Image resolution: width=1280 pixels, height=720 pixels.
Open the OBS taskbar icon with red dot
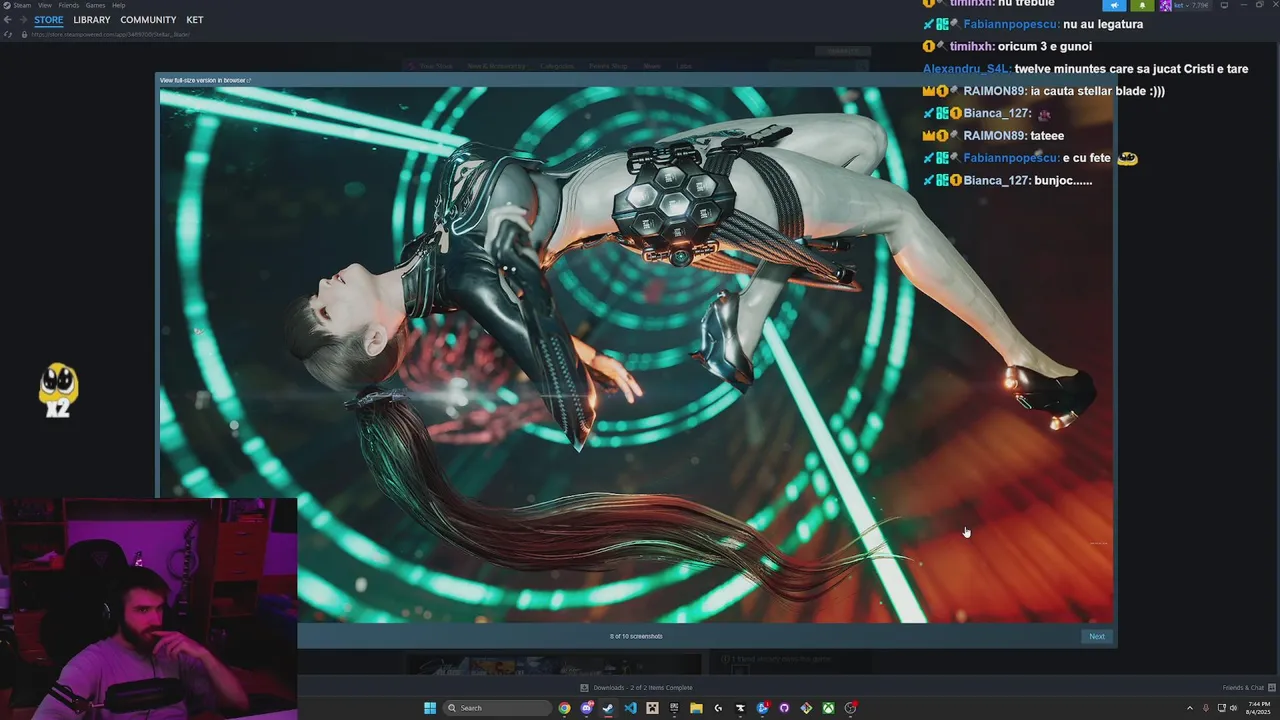[850, 708]
